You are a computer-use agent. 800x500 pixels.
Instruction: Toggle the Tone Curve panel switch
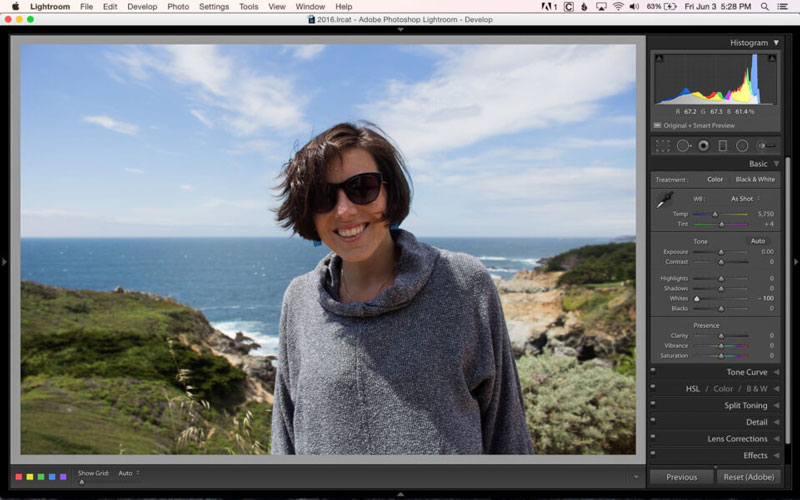[653, 372]
